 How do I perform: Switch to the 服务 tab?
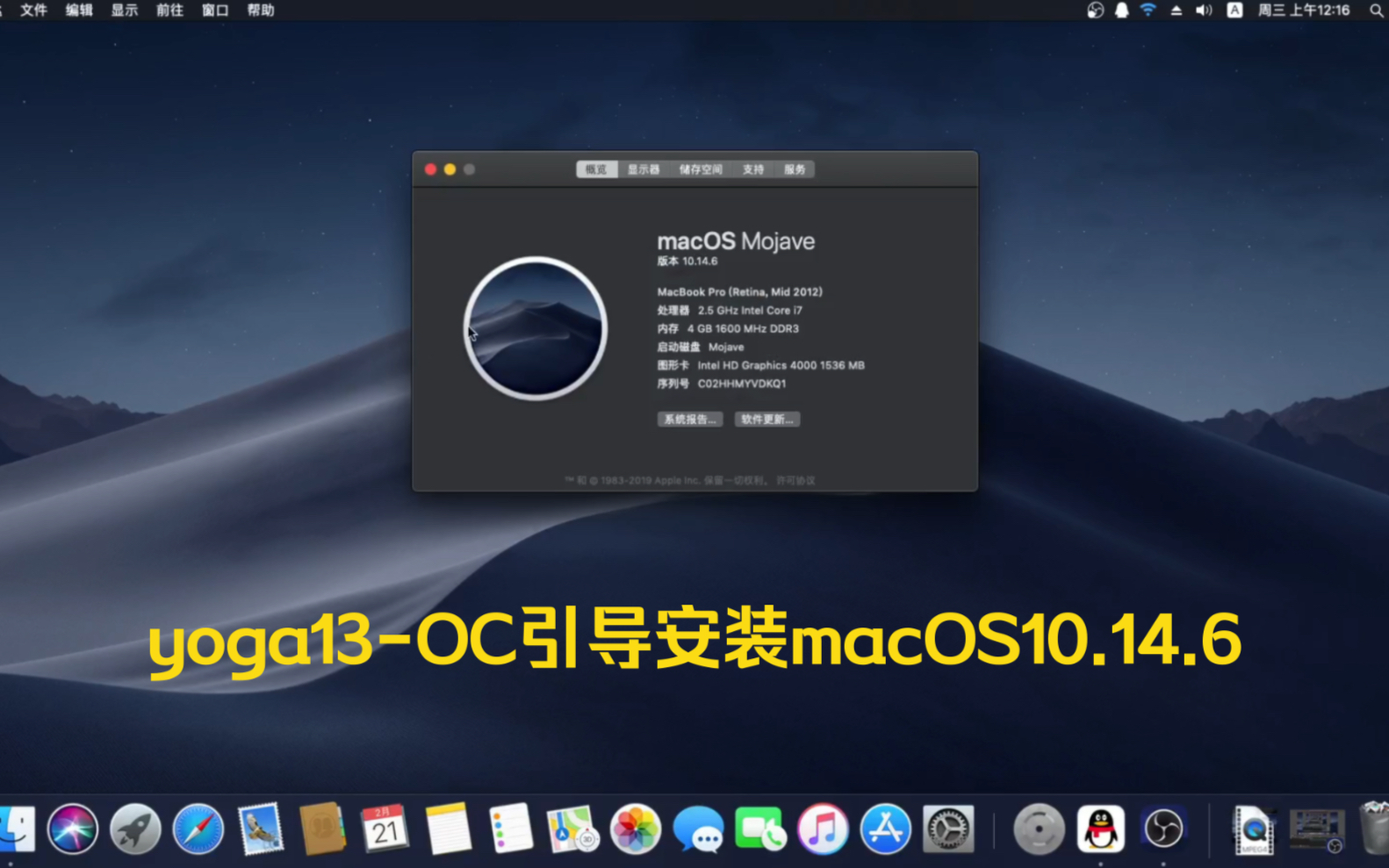tap(795, 169)
